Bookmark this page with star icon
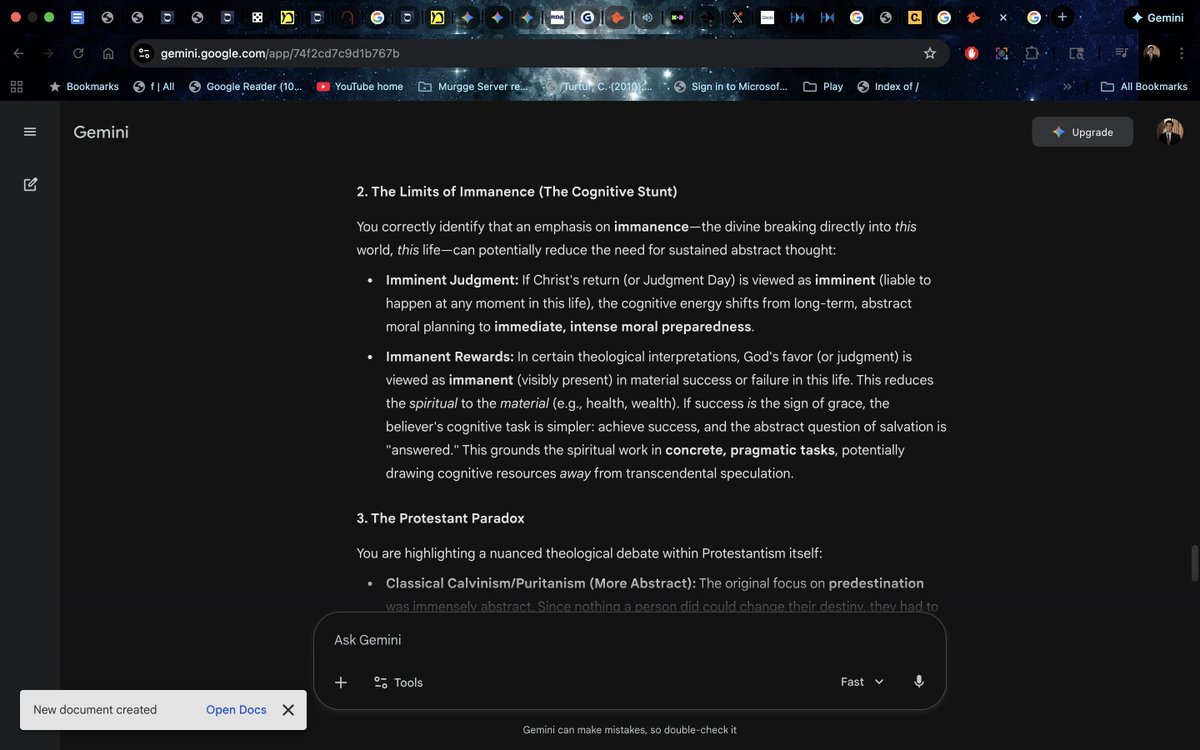 tap(930, 53)
